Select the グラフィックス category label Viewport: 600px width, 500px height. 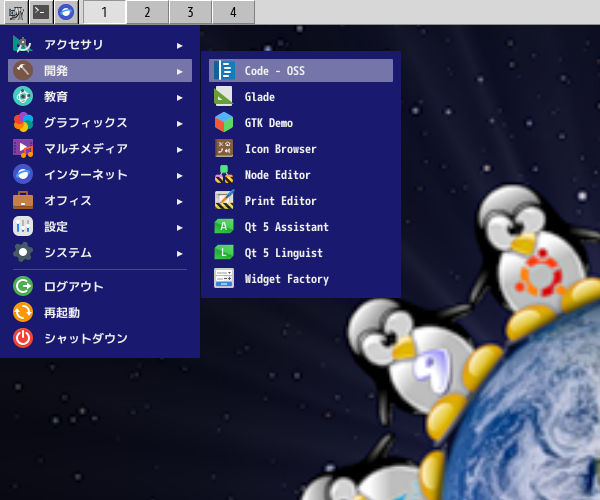[86, 122]
